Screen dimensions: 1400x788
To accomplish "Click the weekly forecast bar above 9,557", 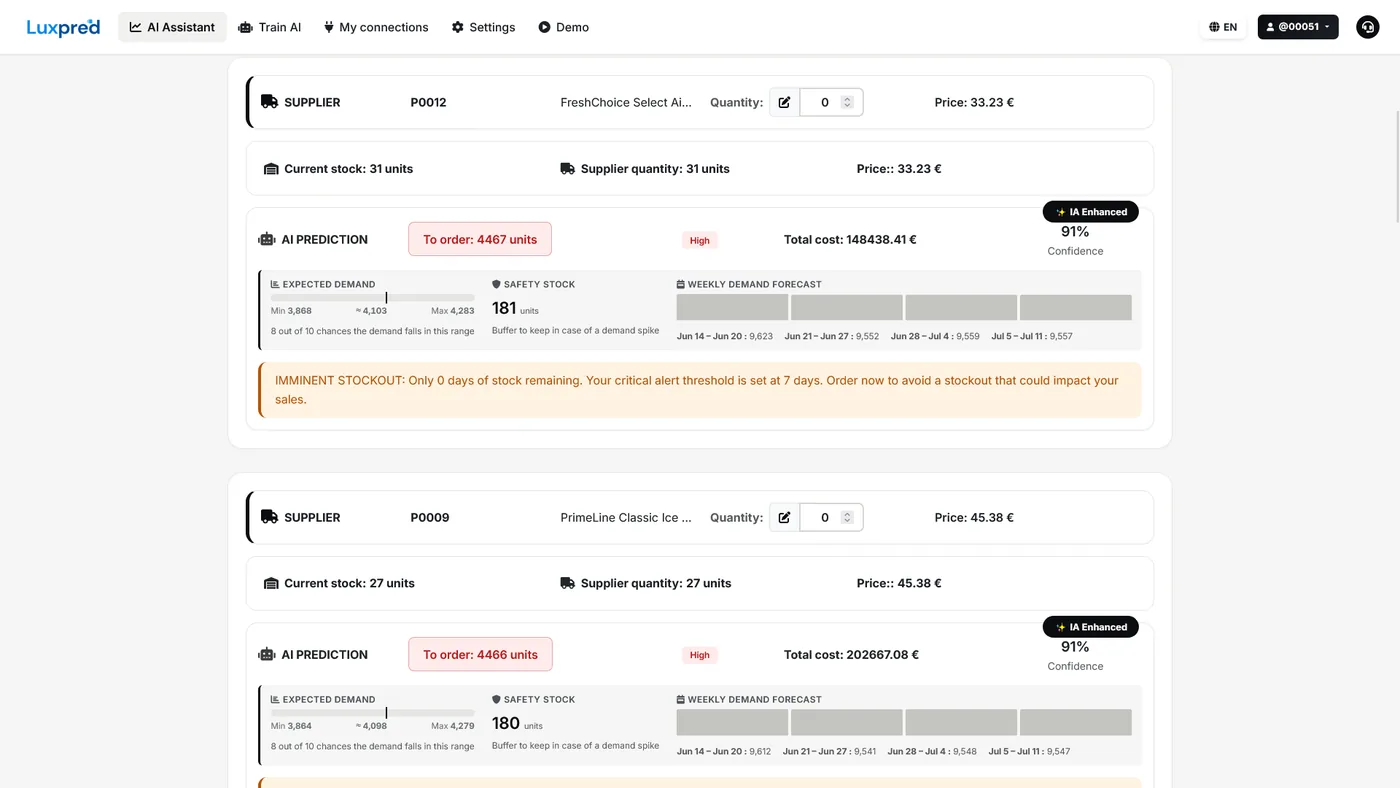I will [x=1076, y=307].
